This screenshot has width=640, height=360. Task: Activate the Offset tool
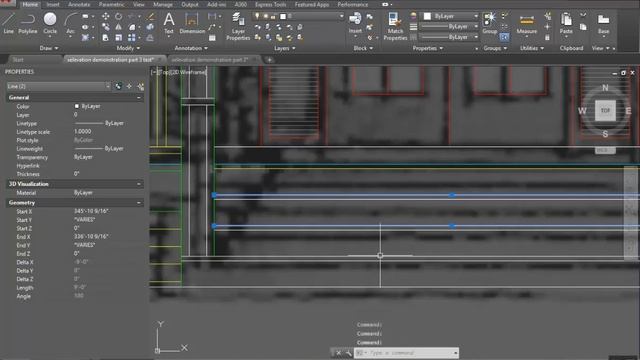150,38
